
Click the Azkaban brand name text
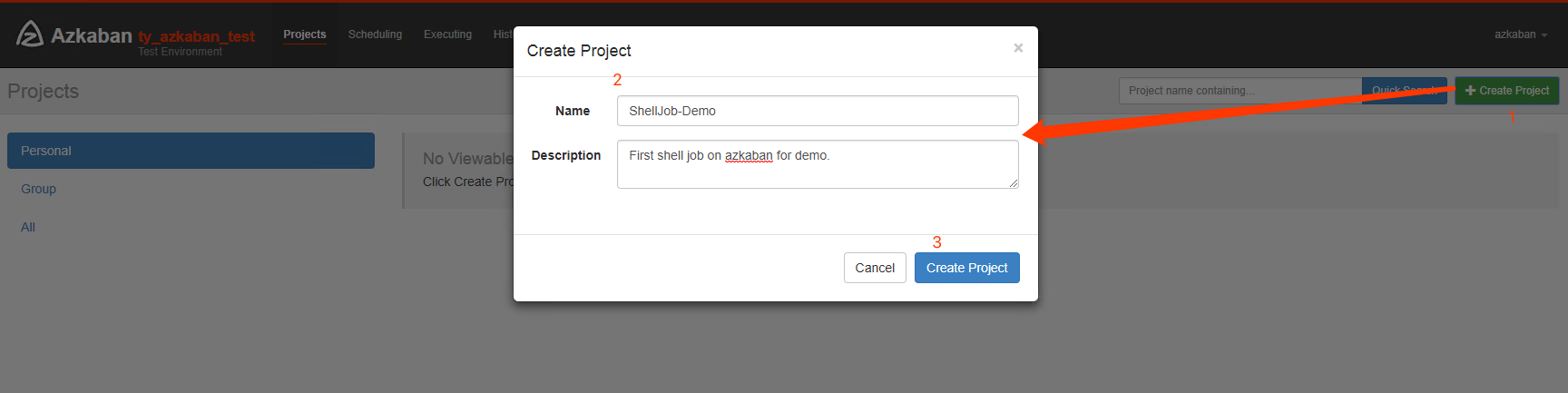tap(92, 35)
